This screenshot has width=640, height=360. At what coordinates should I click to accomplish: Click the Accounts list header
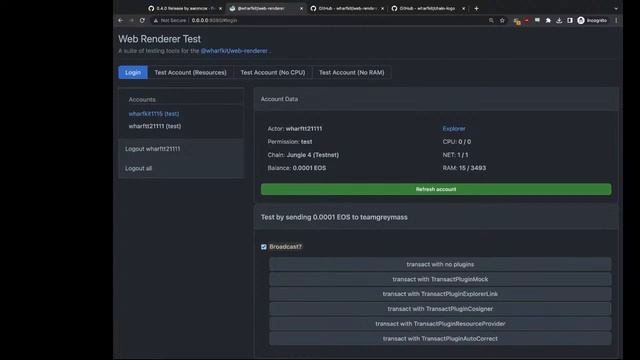[x=142, y=100]
